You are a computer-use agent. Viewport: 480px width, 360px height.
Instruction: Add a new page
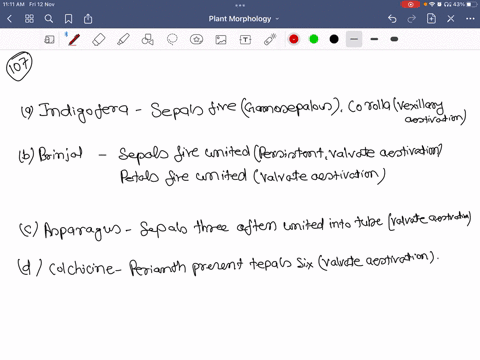click(x=431, y=18)
